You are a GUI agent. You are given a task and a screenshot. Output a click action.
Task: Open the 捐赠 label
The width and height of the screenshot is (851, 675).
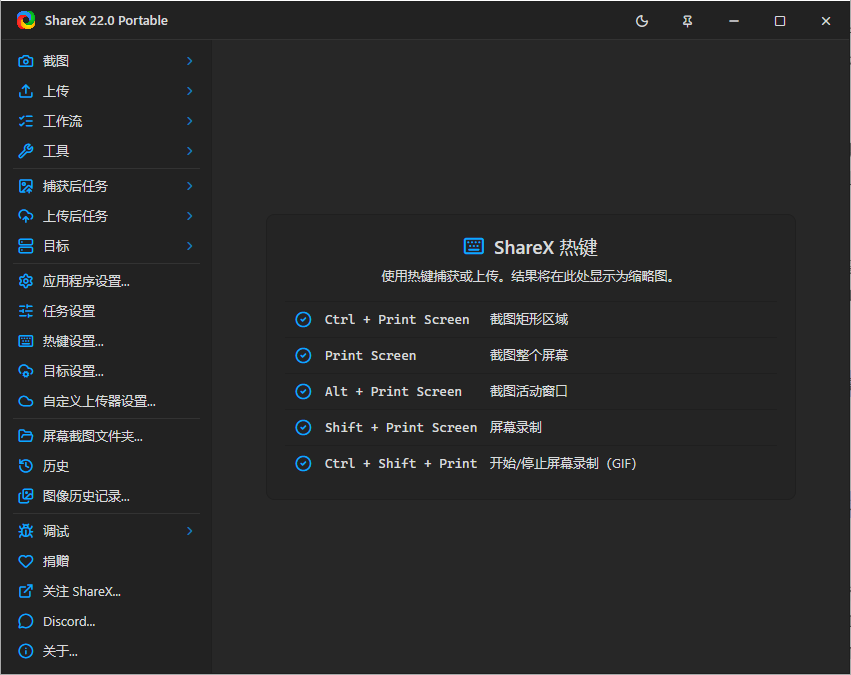(x=56, y=561)
